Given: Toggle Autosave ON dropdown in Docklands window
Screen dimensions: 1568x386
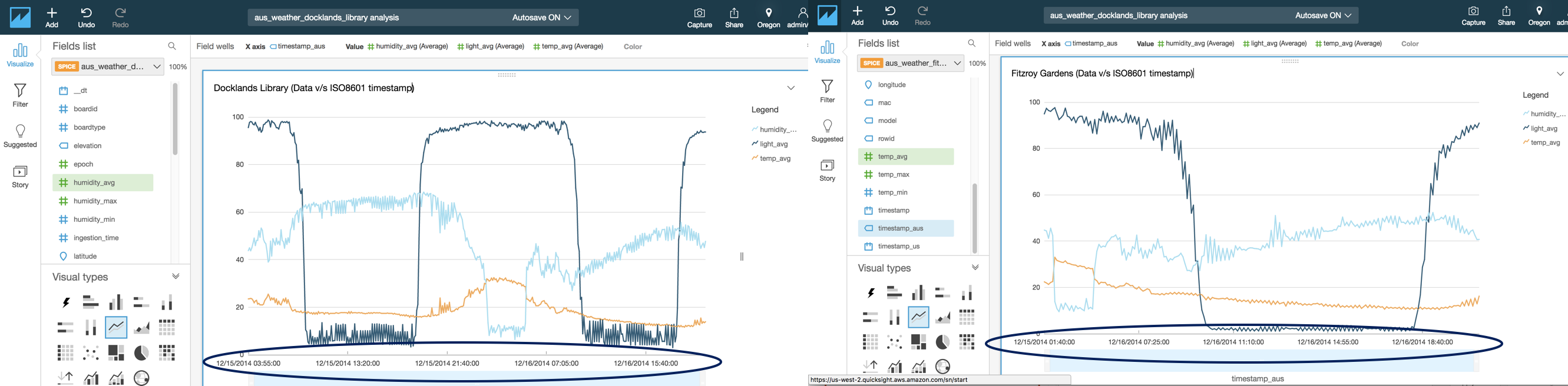Looking at the screenshot, I should pos(541,18).
